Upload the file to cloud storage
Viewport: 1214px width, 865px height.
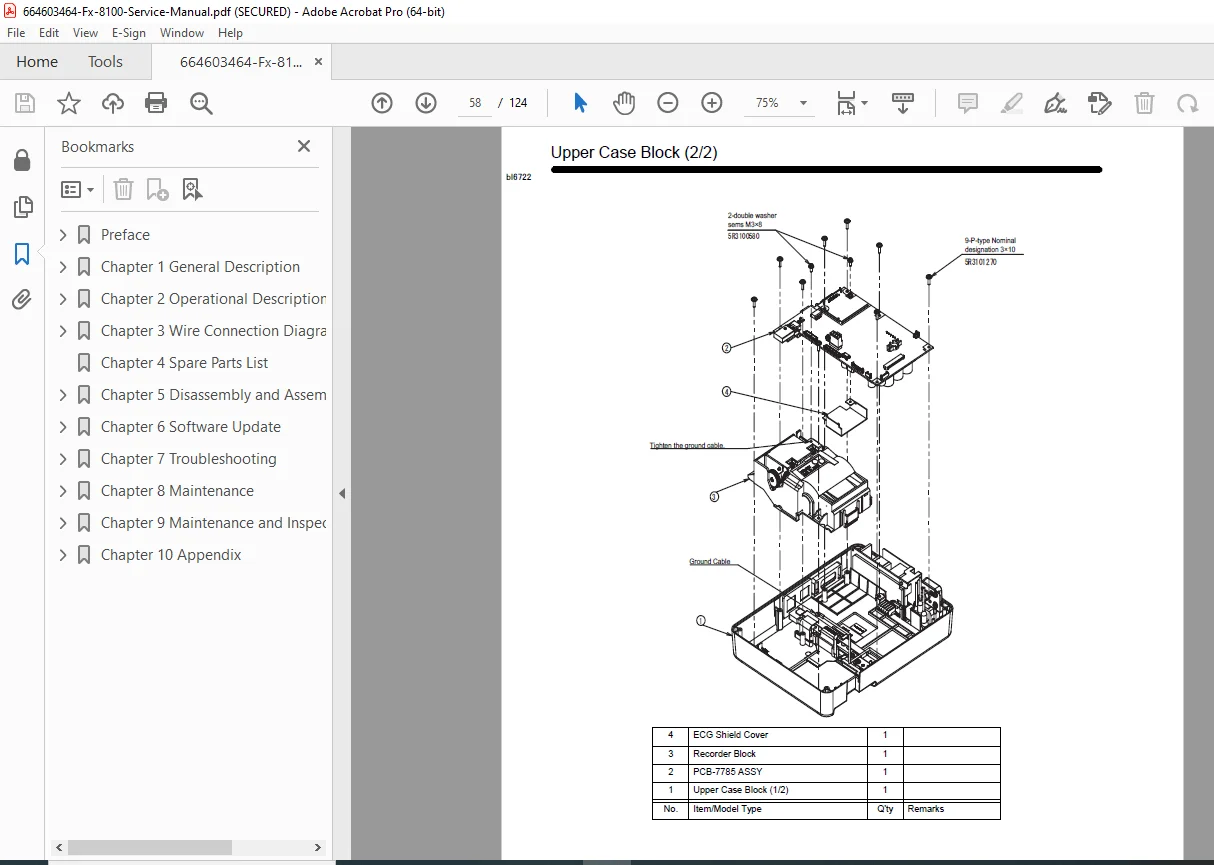click(x=113, y=103)
